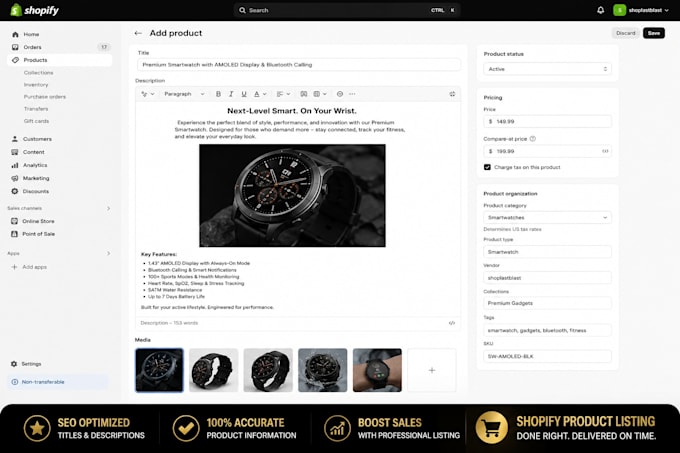This screenshot has height=453, width=680.
Task: Click the compare-at price help icon
Action: click(x=533, y=139)
